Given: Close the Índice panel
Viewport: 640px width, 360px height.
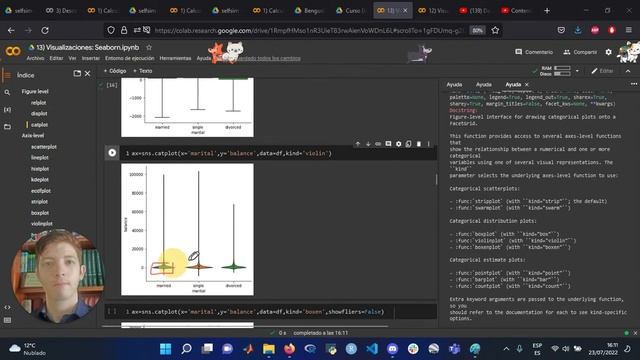Looking at the screenshot, I should [87, 73].
